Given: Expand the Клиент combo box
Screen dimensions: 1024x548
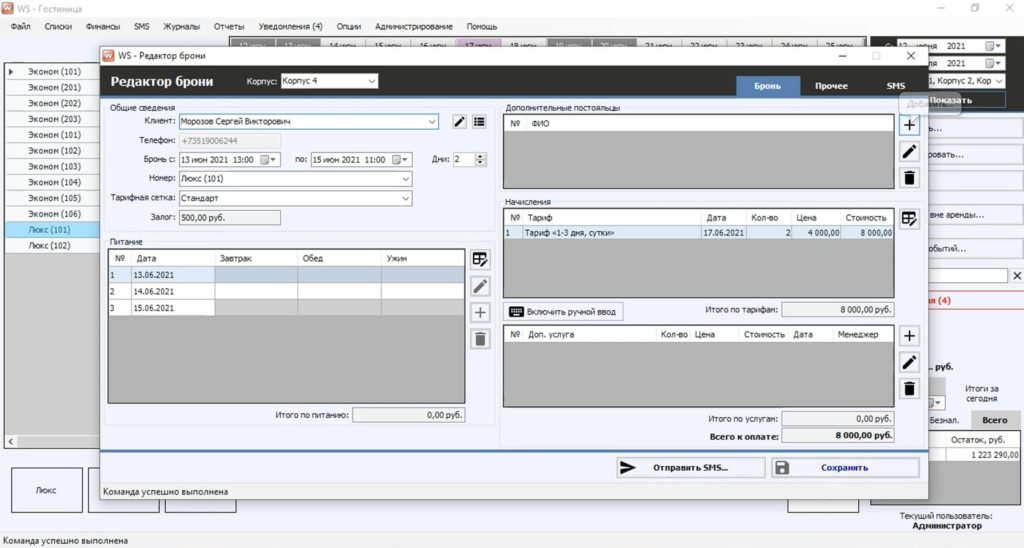Looking at the screenshot, I should click(432, 121).
